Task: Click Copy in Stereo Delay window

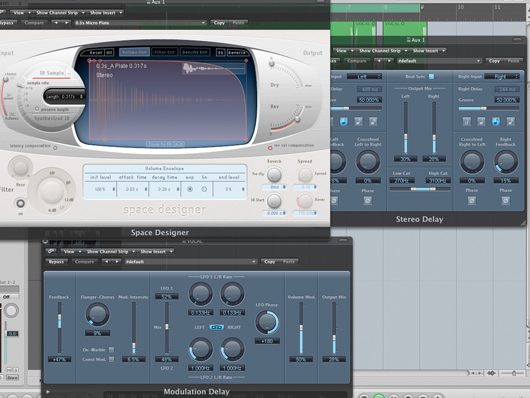Action: (494, 61)
